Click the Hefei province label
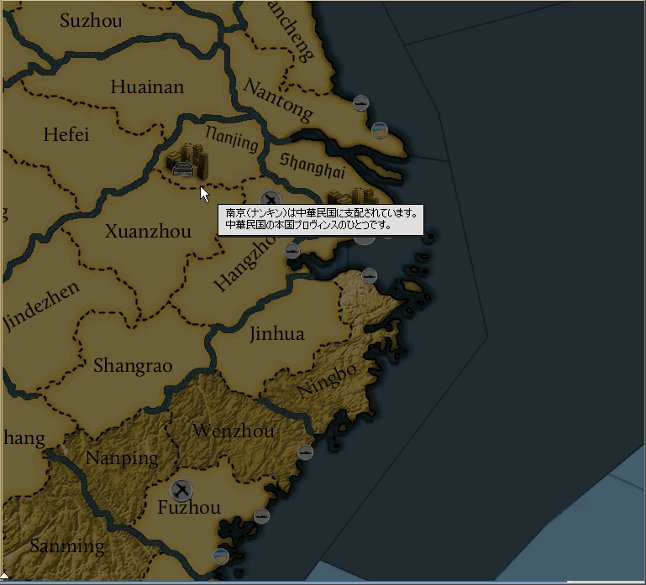The width and height of the screenshot is (646, 585). (x=67, y=134)
